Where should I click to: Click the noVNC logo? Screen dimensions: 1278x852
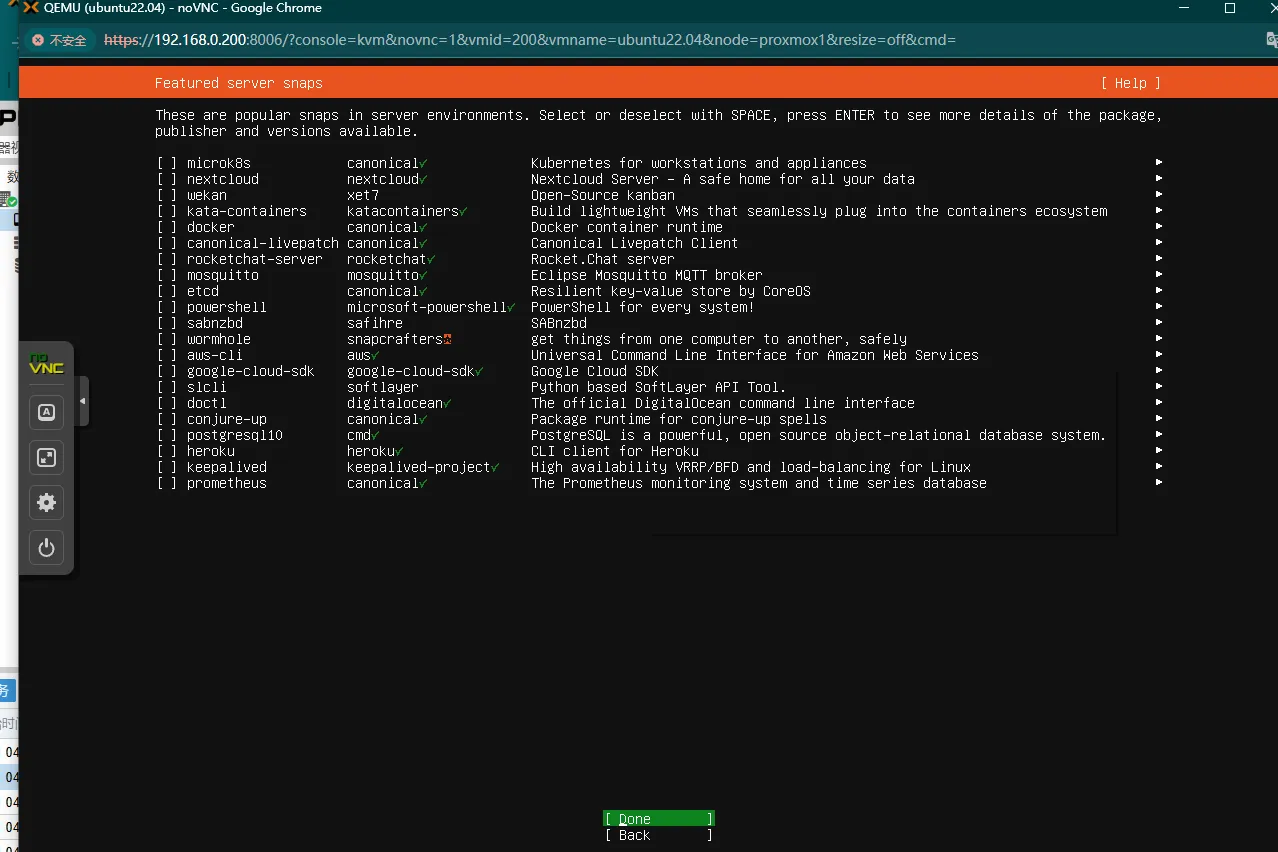(46, 365)
